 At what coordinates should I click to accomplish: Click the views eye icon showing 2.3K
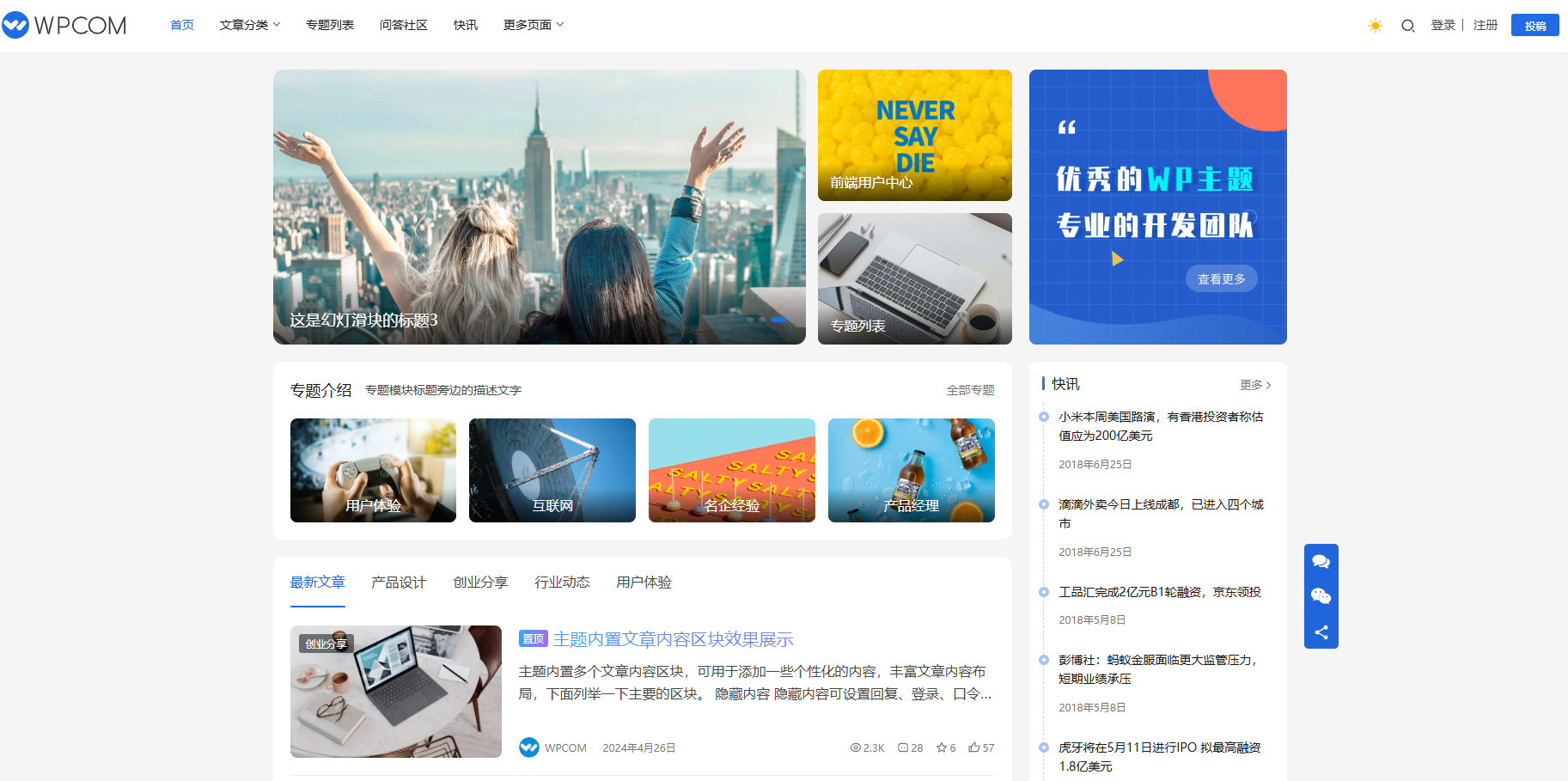(855, 747)
